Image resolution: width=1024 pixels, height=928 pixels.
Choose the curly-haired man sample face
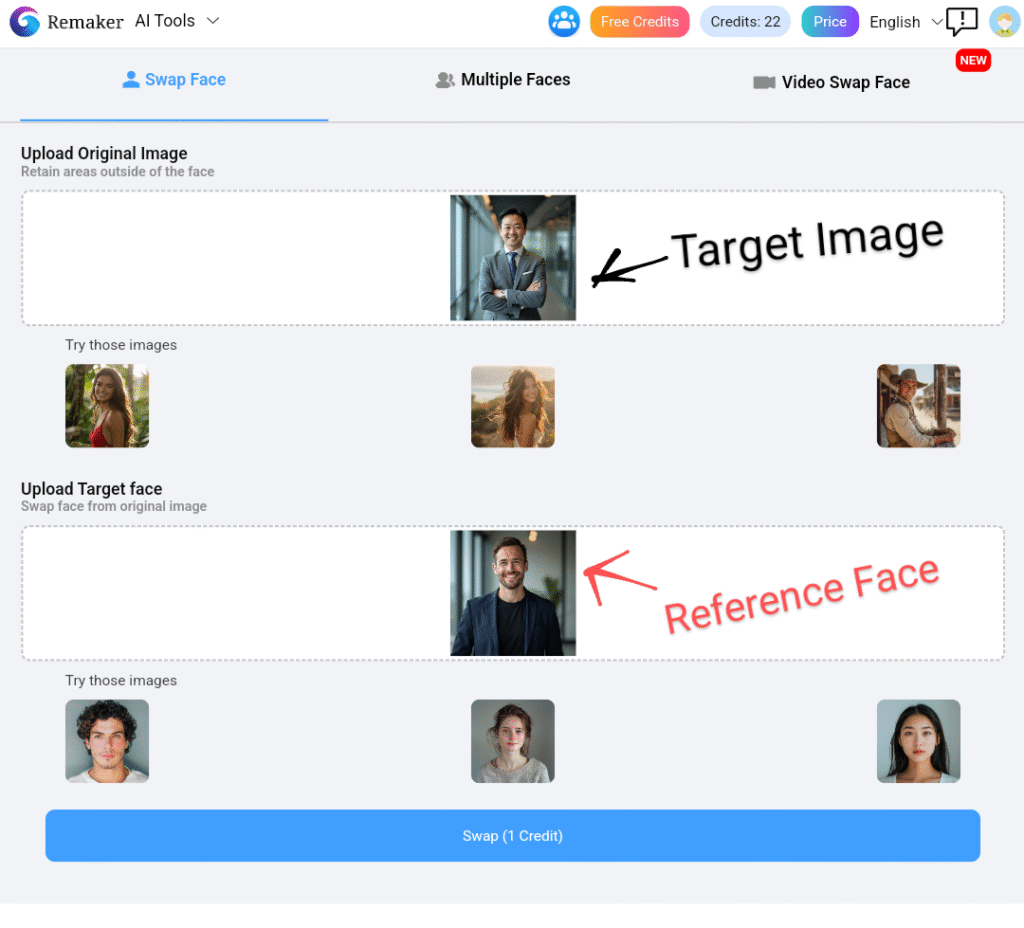(x=107, y=741)
